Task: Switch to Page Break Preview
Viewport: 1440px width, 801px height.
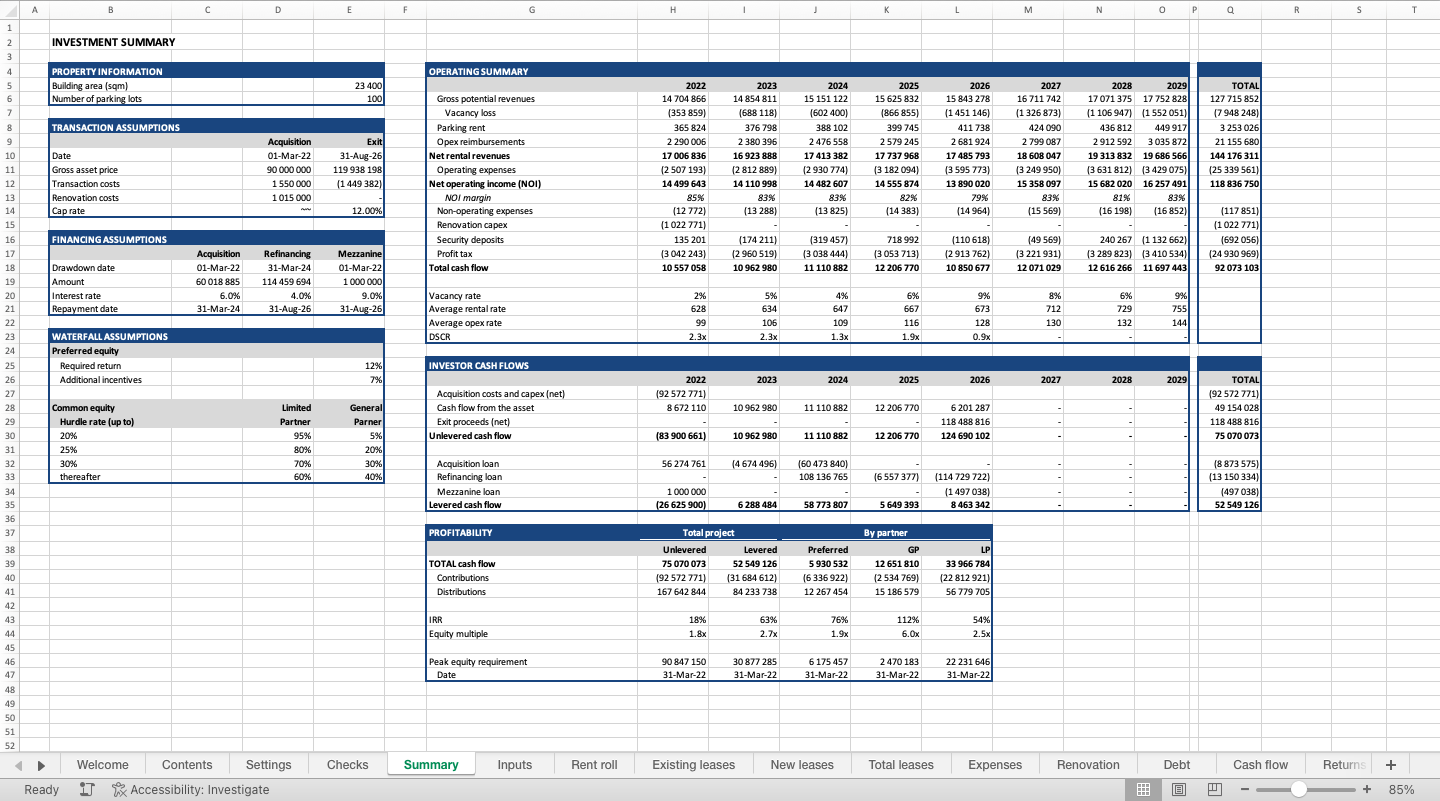Action: (1215, 789)
